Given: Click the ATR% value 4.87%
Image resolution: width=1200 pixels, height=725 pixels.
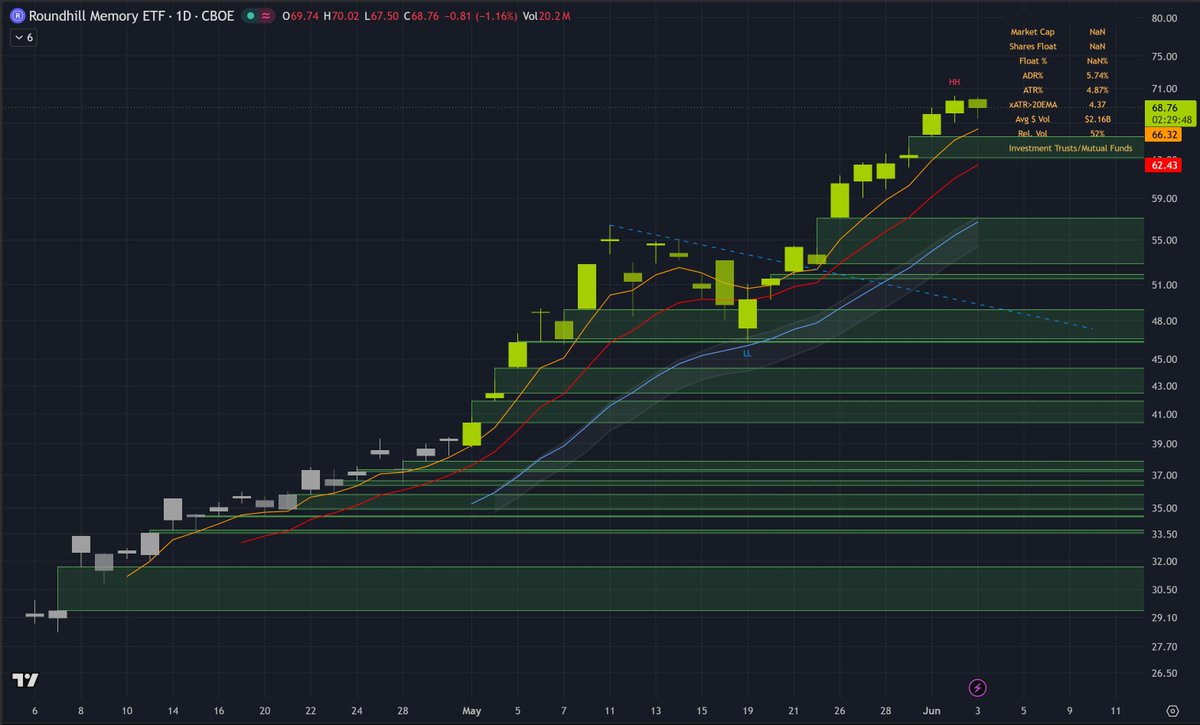Looking at the screenshot, I should [x=1098, y=90].
